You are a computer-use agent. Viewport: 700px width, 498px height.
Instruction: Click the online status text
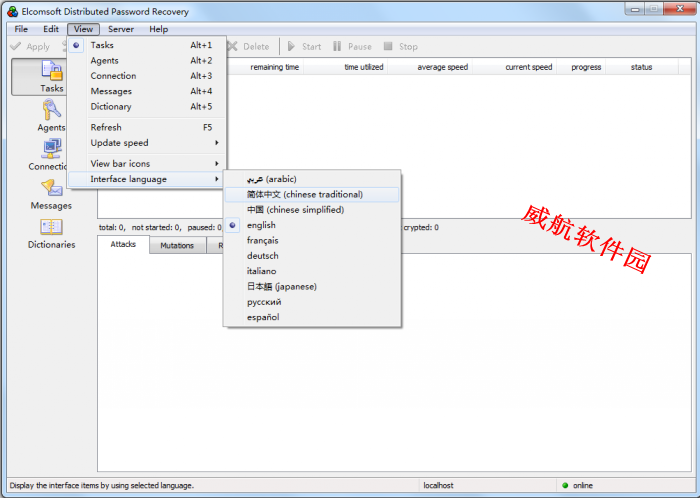click(583, 486)
